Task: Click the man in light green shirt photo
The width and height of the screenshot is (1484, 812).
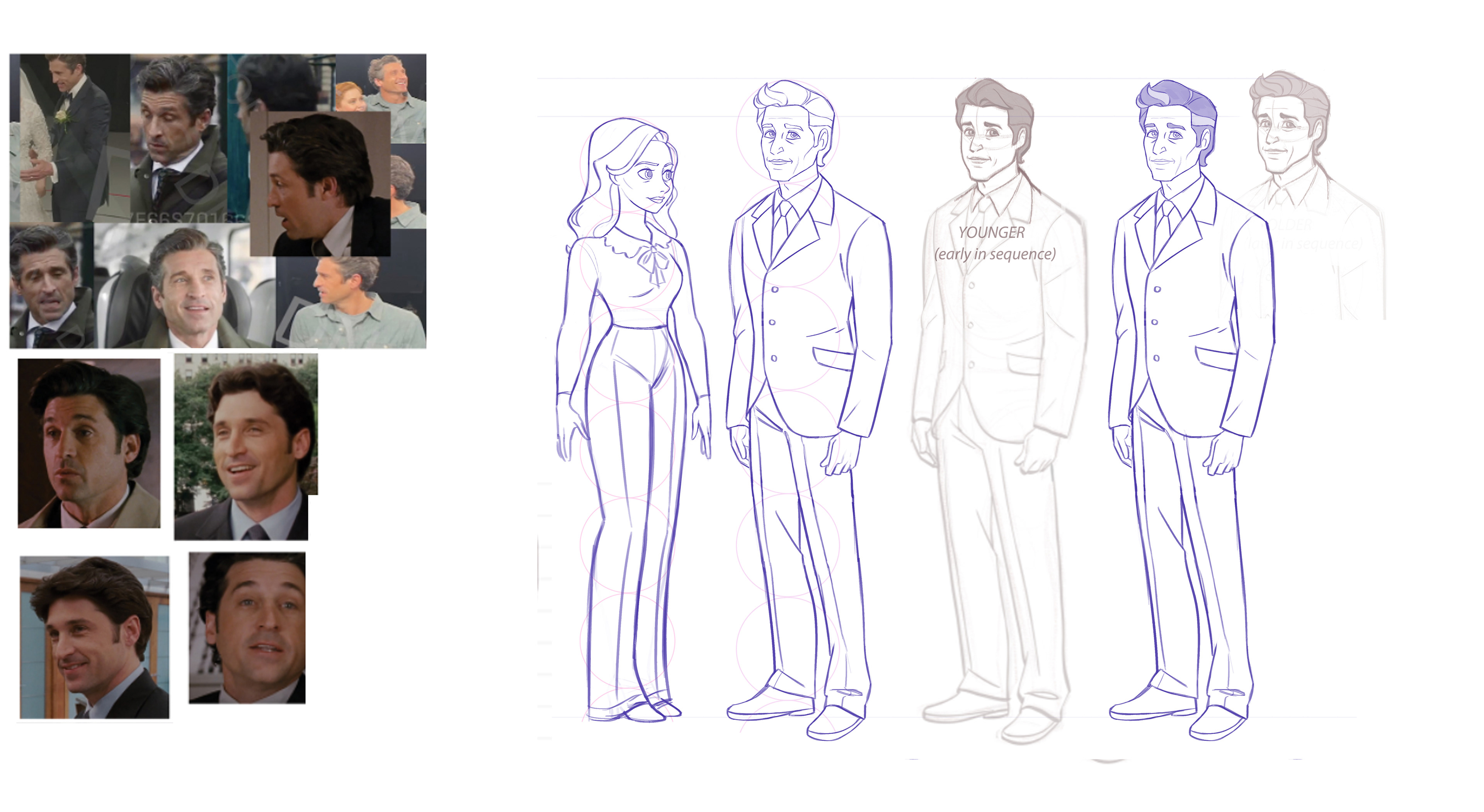Action: pyautogui.click(x=351, y=305)
